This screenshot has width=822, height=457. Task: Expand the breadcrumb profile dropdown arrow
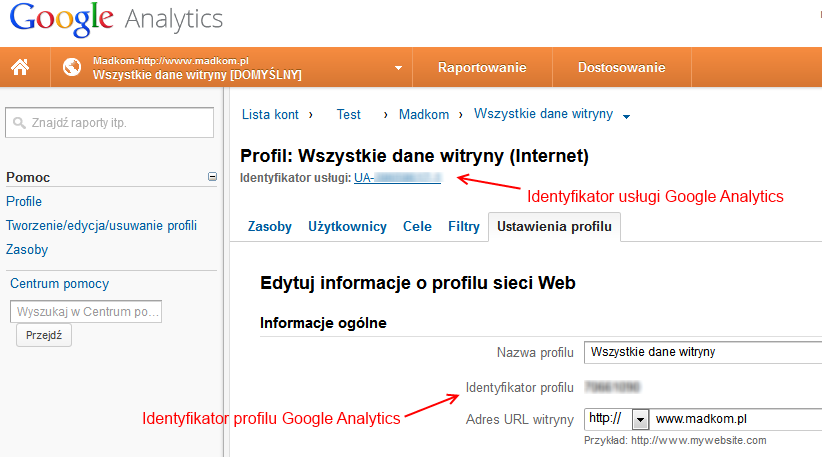tap(626, 116)
